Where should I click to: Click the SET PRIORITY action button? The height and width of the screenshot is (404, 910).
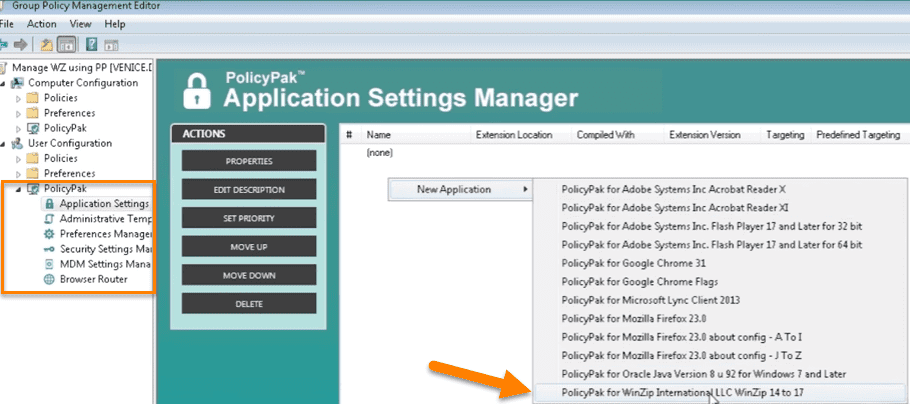[x=249, y=218]
